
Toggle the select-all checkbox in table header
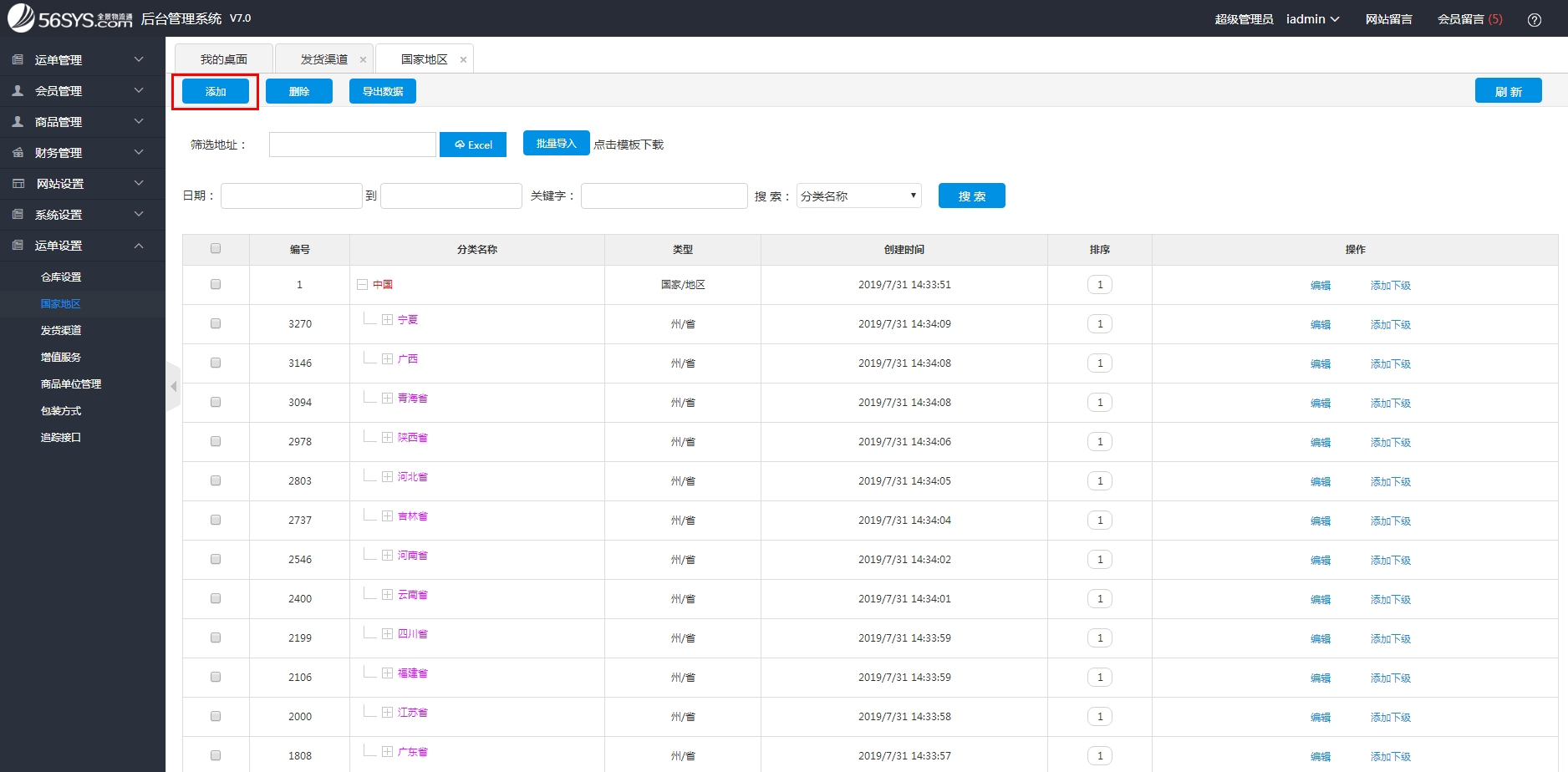tap(216, 248)
